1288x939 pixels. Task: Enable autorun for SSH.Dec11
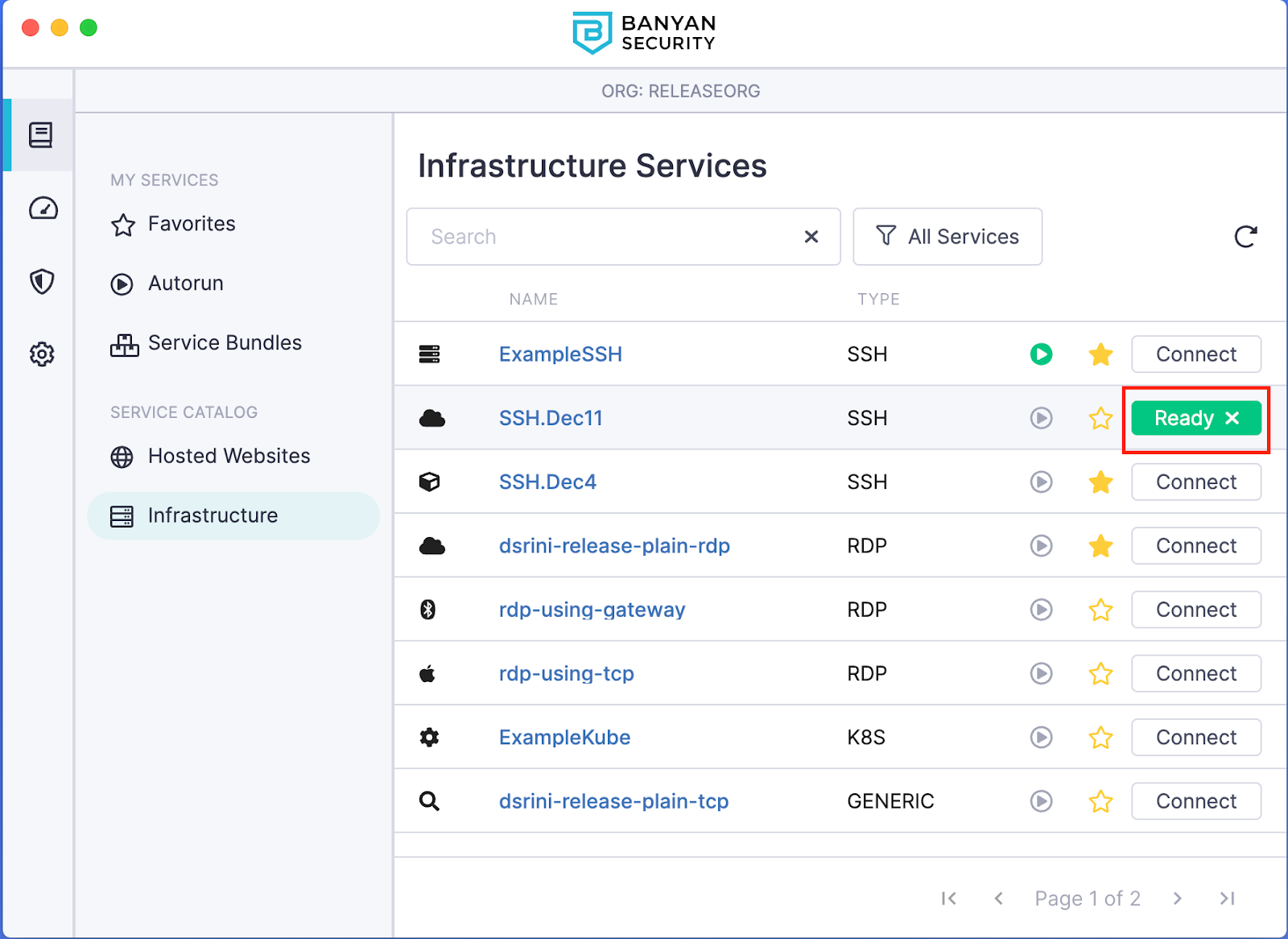tap(1042, 418)
